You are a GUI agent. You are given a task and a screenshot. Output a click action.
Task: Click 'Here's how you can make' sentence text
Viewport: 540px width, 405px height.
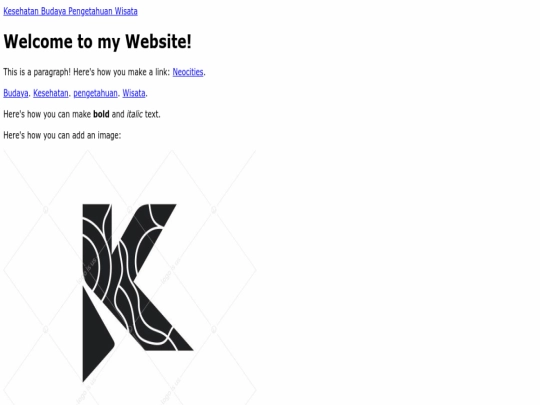47,114
